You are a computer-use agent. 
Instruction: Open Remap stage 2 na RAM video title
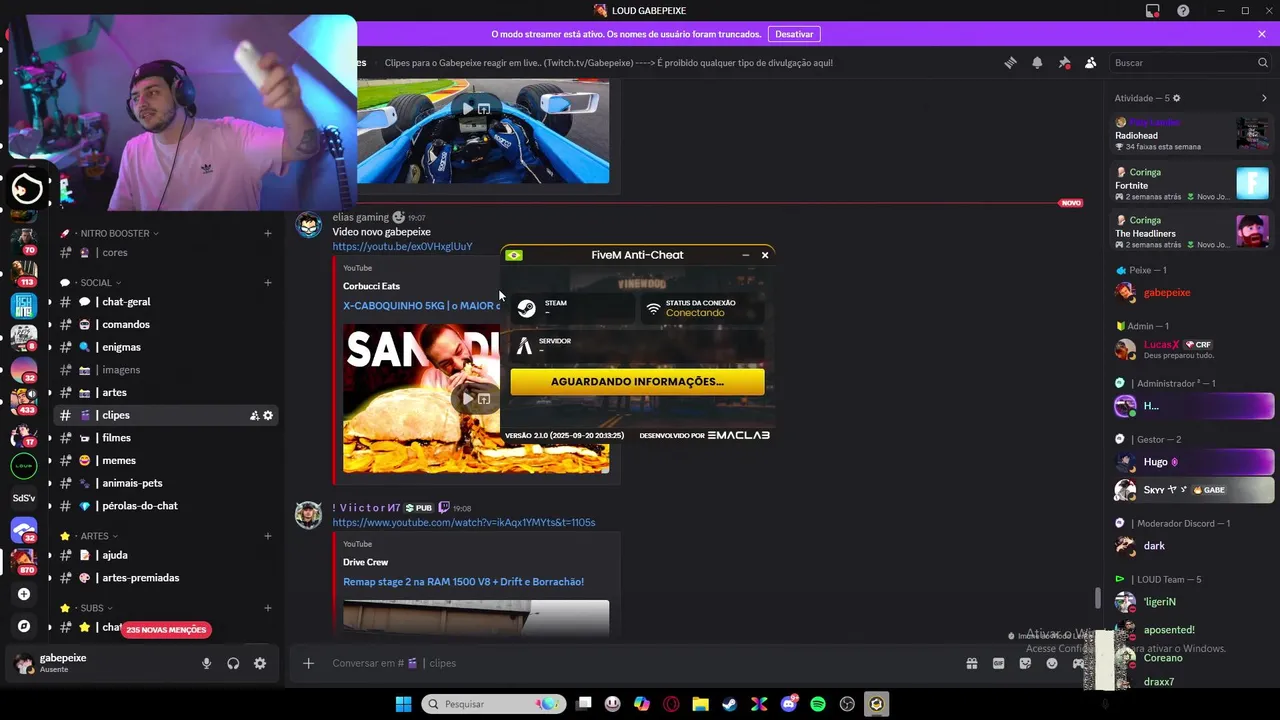pyautogui.click(x=463, y=582)
